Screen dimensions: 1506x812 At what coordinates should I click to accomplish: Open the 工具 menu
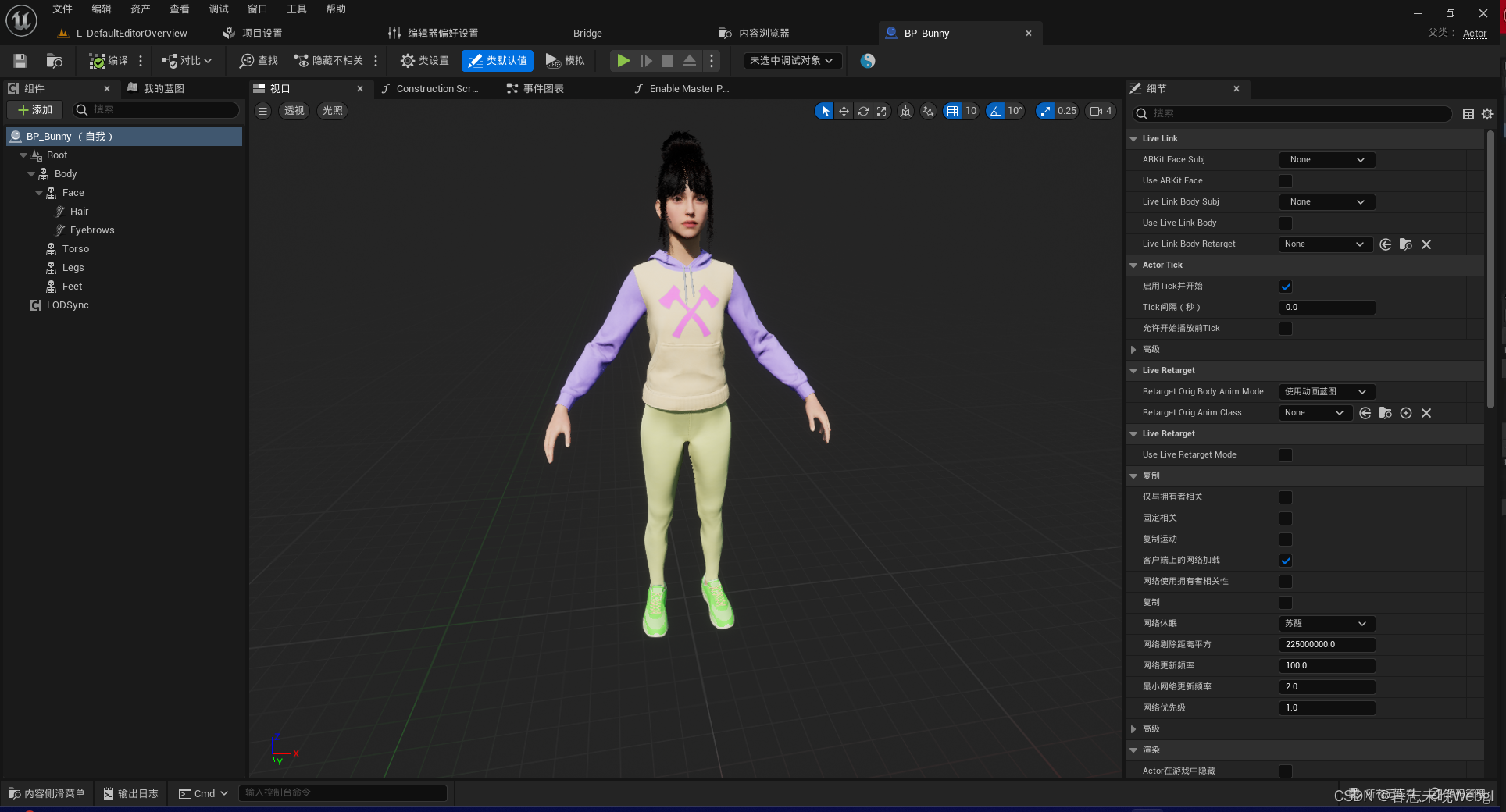[297, 9]
